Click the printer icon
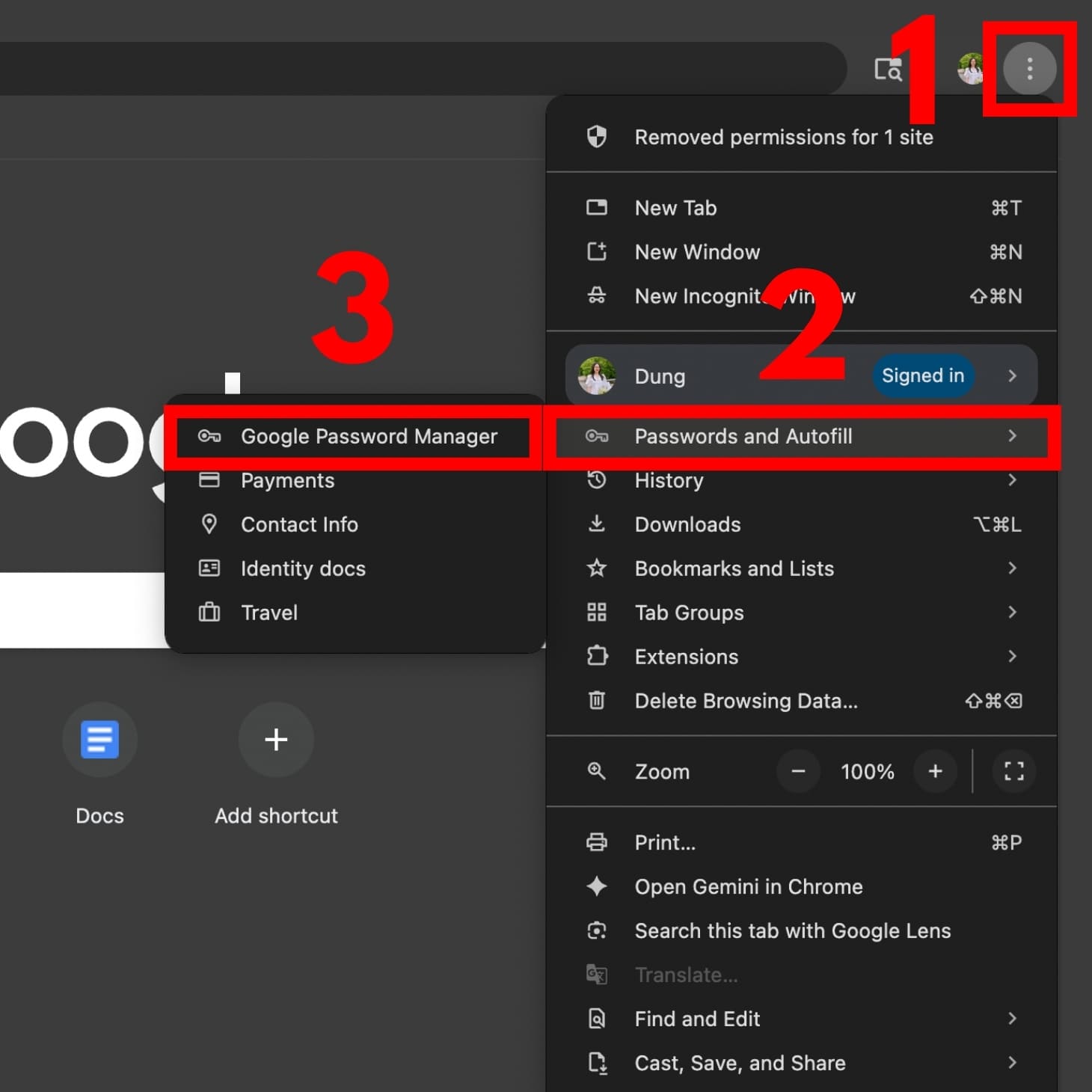 [596, 842]
